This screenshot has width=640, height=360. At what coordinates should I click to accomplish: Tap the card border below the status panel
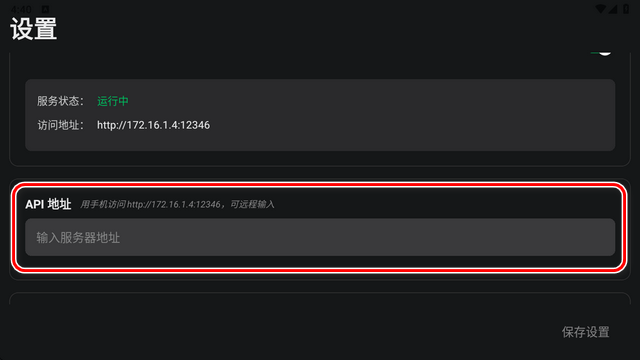coord(320,166)
